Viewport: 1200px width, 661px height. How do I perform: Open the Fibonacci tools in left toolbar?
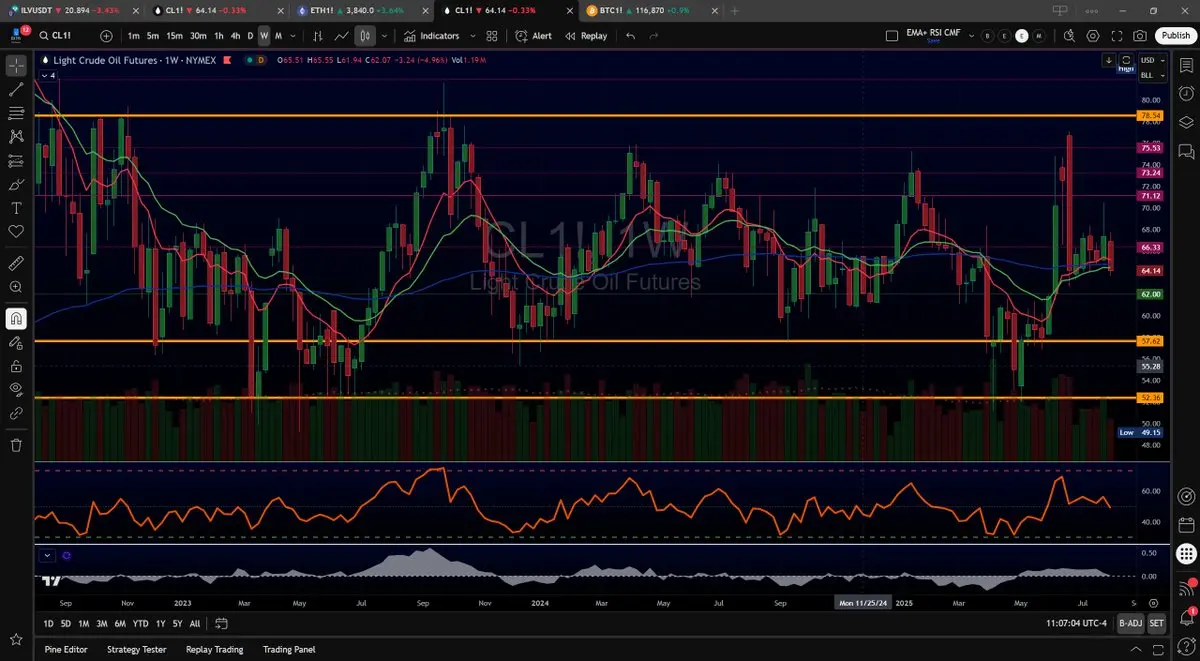coord(16,113)
